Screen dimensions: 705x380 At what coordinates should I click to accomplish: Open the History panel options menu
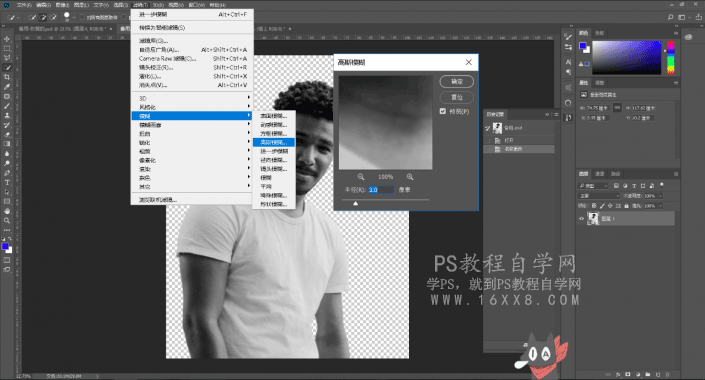[x=556, y=114]
